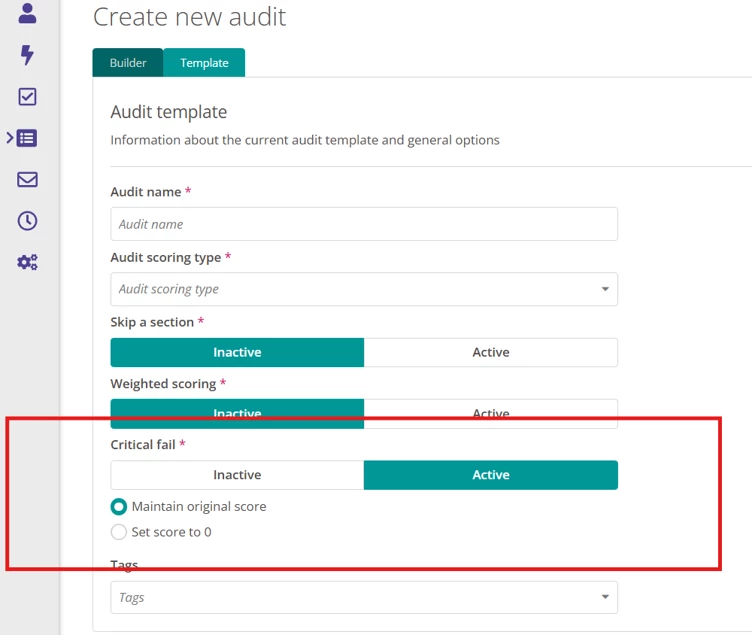Screen dimensions: 752x635
Task: Open the Audit scoring type dropdown
Action: 364,289
